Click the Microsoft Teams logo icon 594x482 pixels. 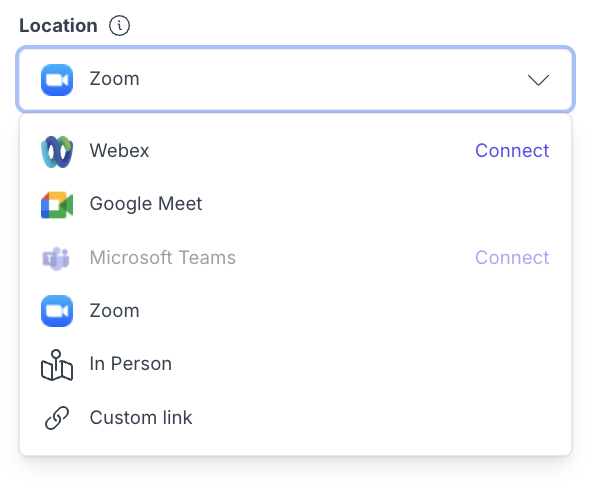[56, 259]
